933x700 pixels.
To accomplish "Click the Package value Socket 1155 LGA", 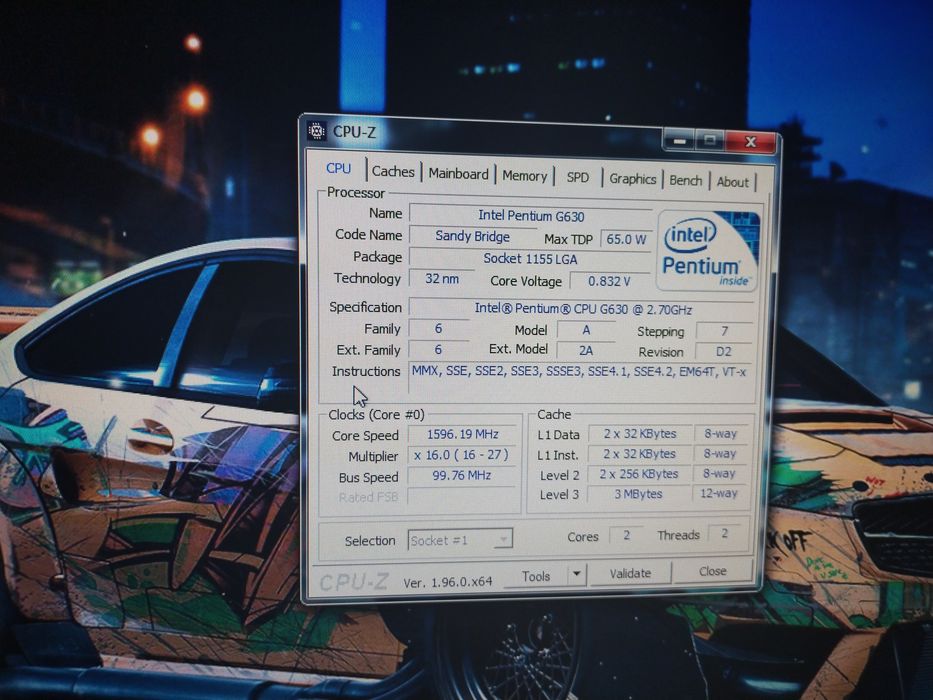I will pyautogui.click(x=530, y=258).
